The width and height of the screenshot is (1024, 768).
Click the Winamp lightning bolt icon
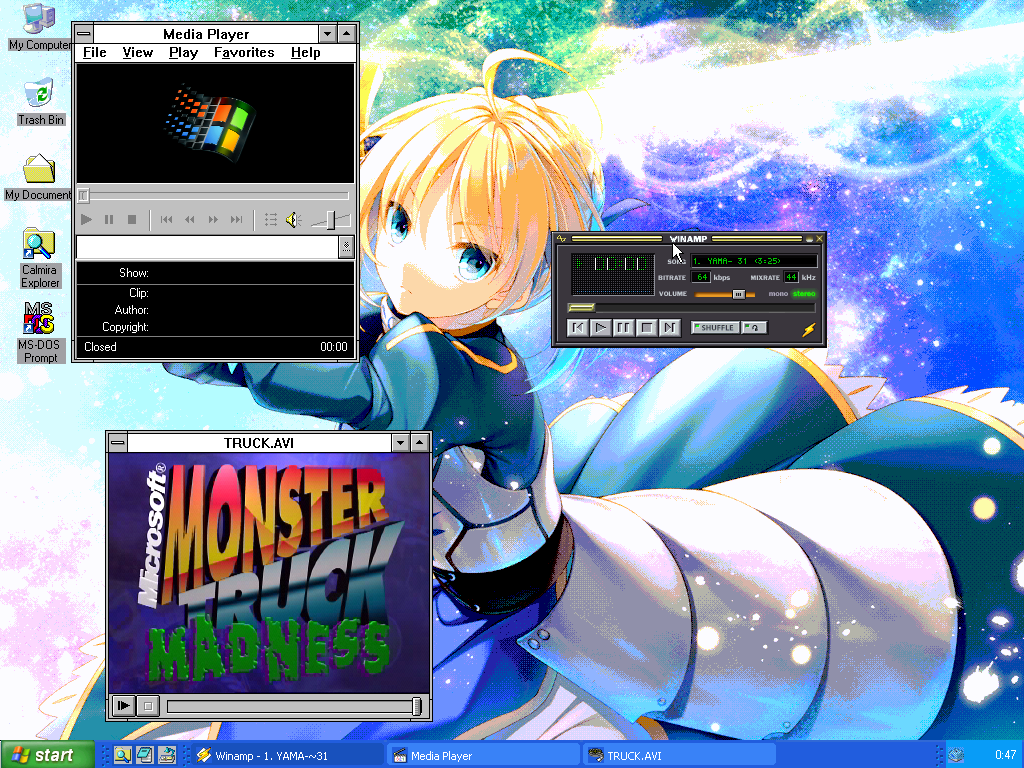(809, 328)
